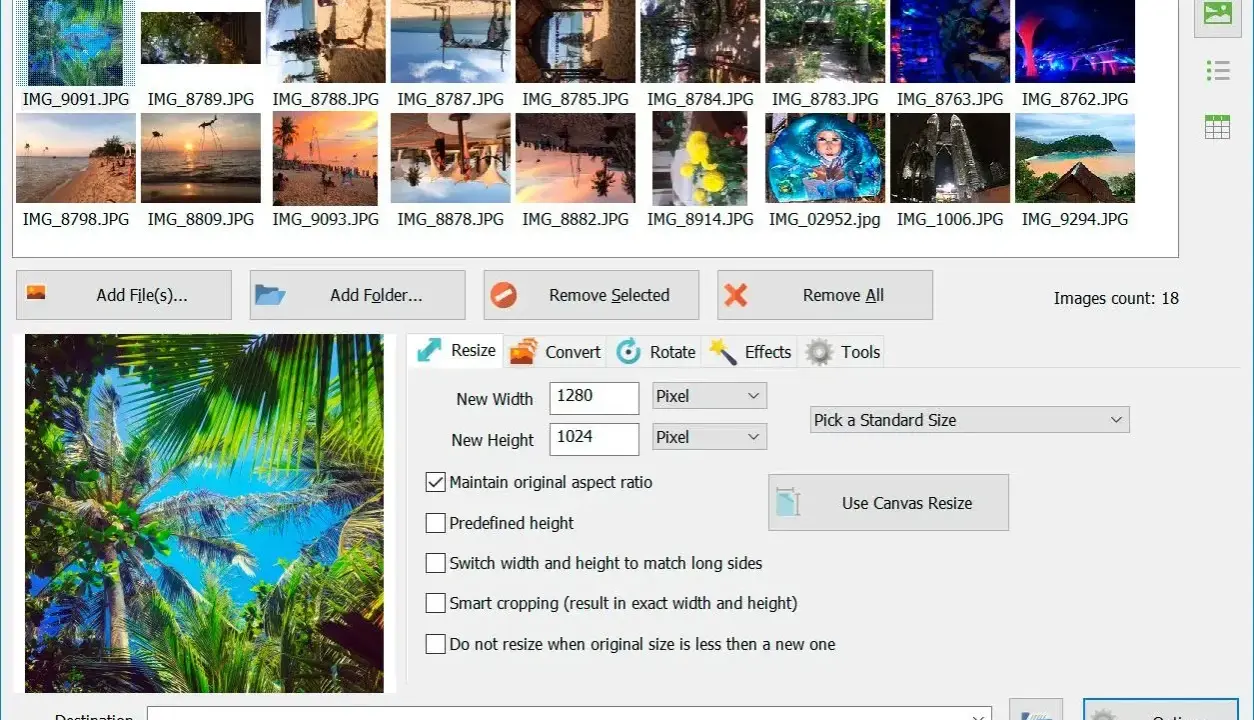Click the Add File(s) button
The height and width of the screenshot is (720, 1254).
click(124, 295)
